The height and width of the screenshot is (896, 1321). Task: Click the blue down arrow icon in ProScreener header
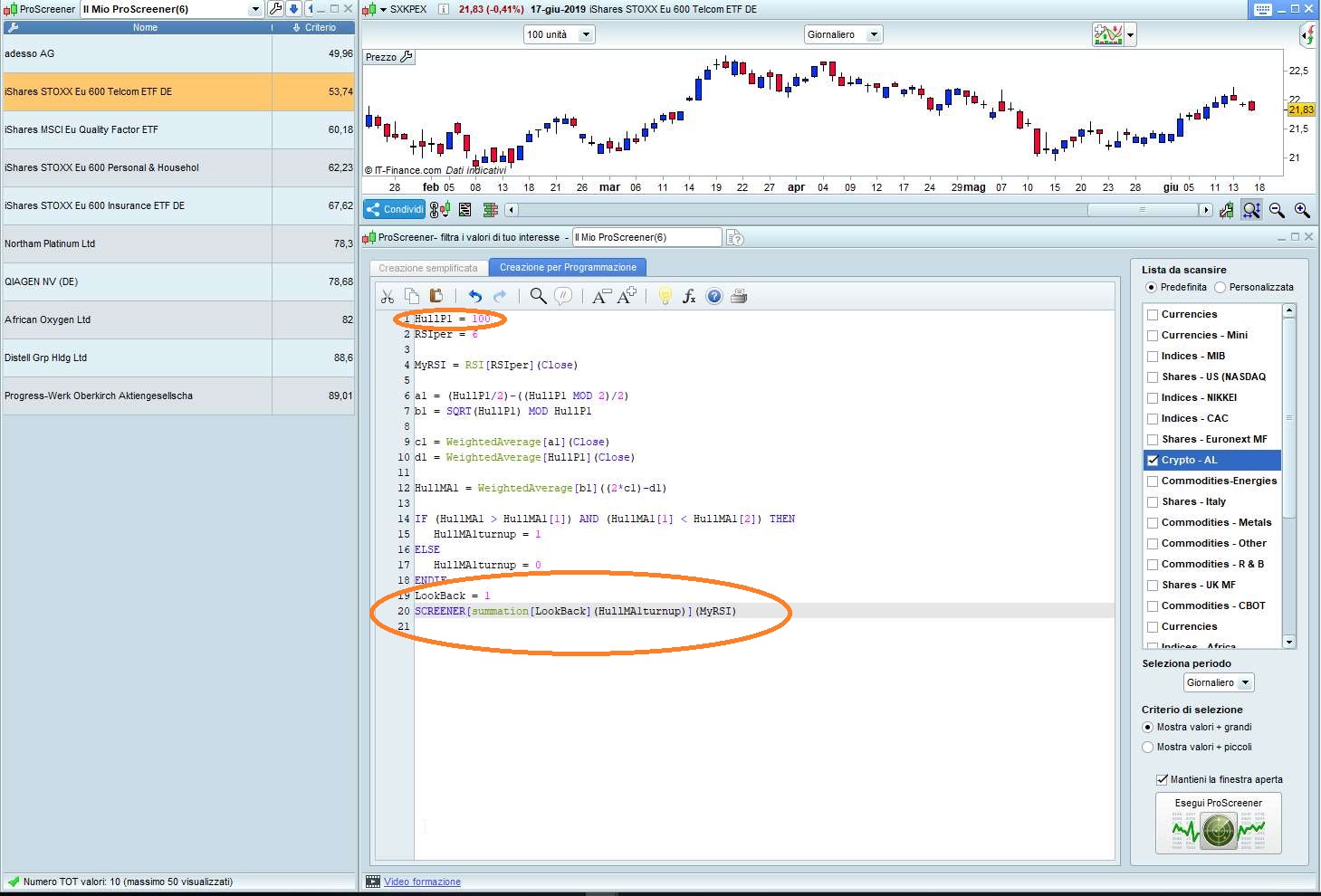coord(294,9)
